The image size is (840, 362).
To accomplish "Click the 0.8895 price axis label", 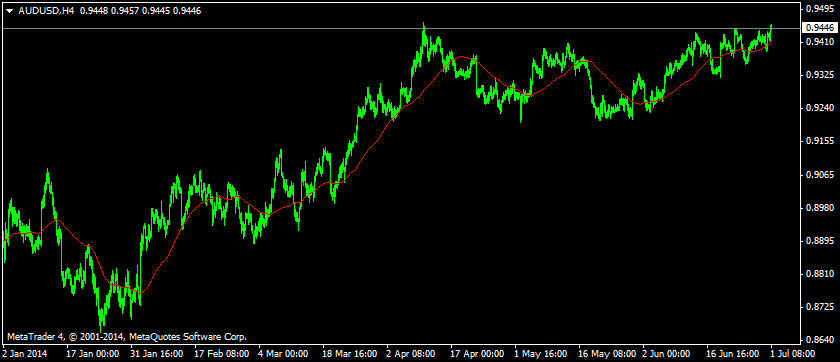I will 821,241.
